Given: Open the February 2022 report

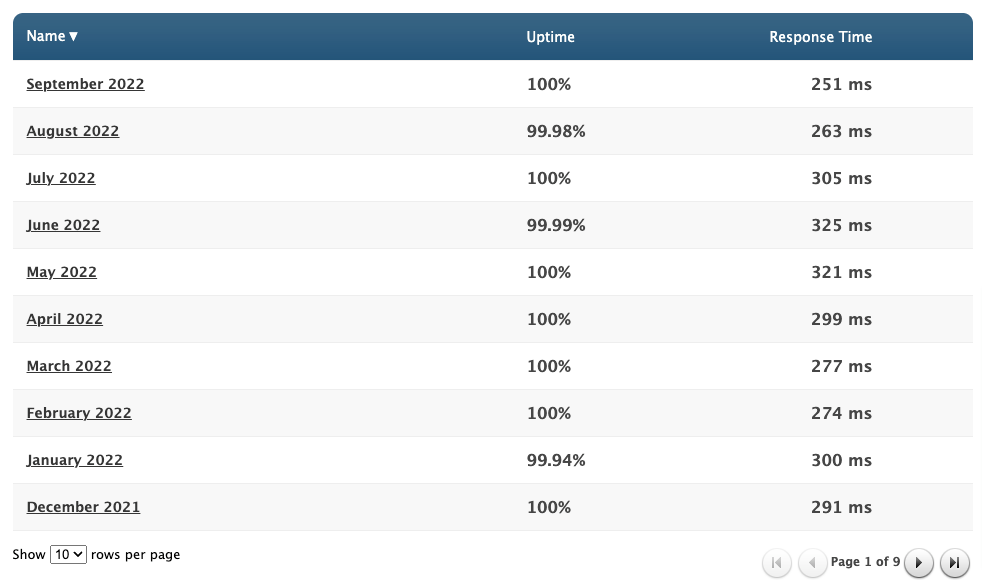Looking at the screenshot, I should 79,413.
